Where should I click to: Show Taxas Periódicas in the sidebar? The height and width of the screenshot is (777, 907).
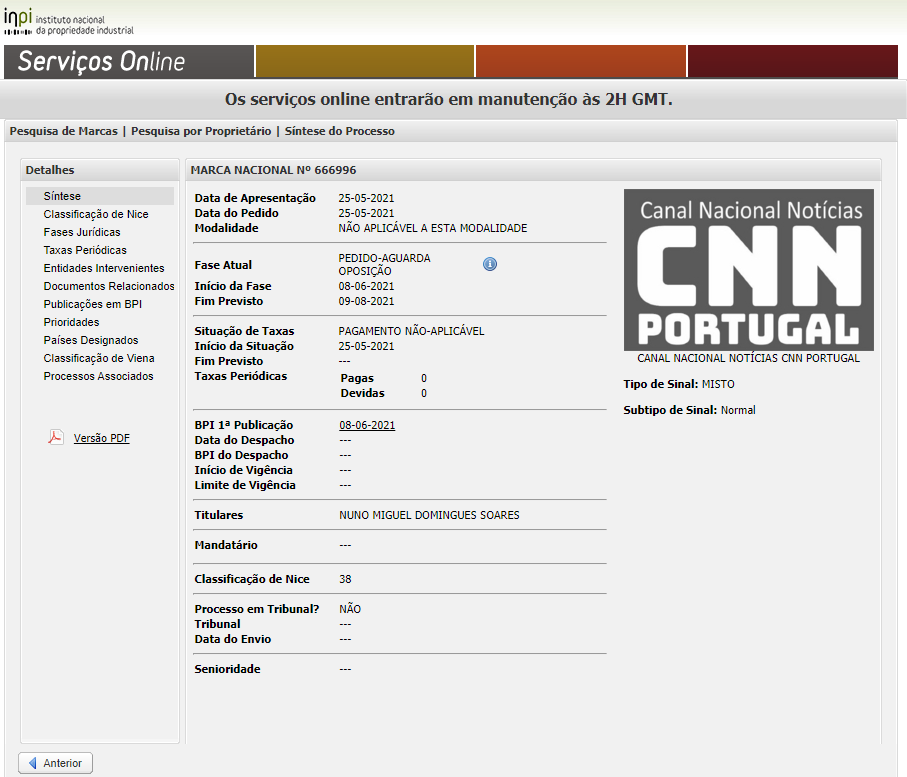(85, 250)
